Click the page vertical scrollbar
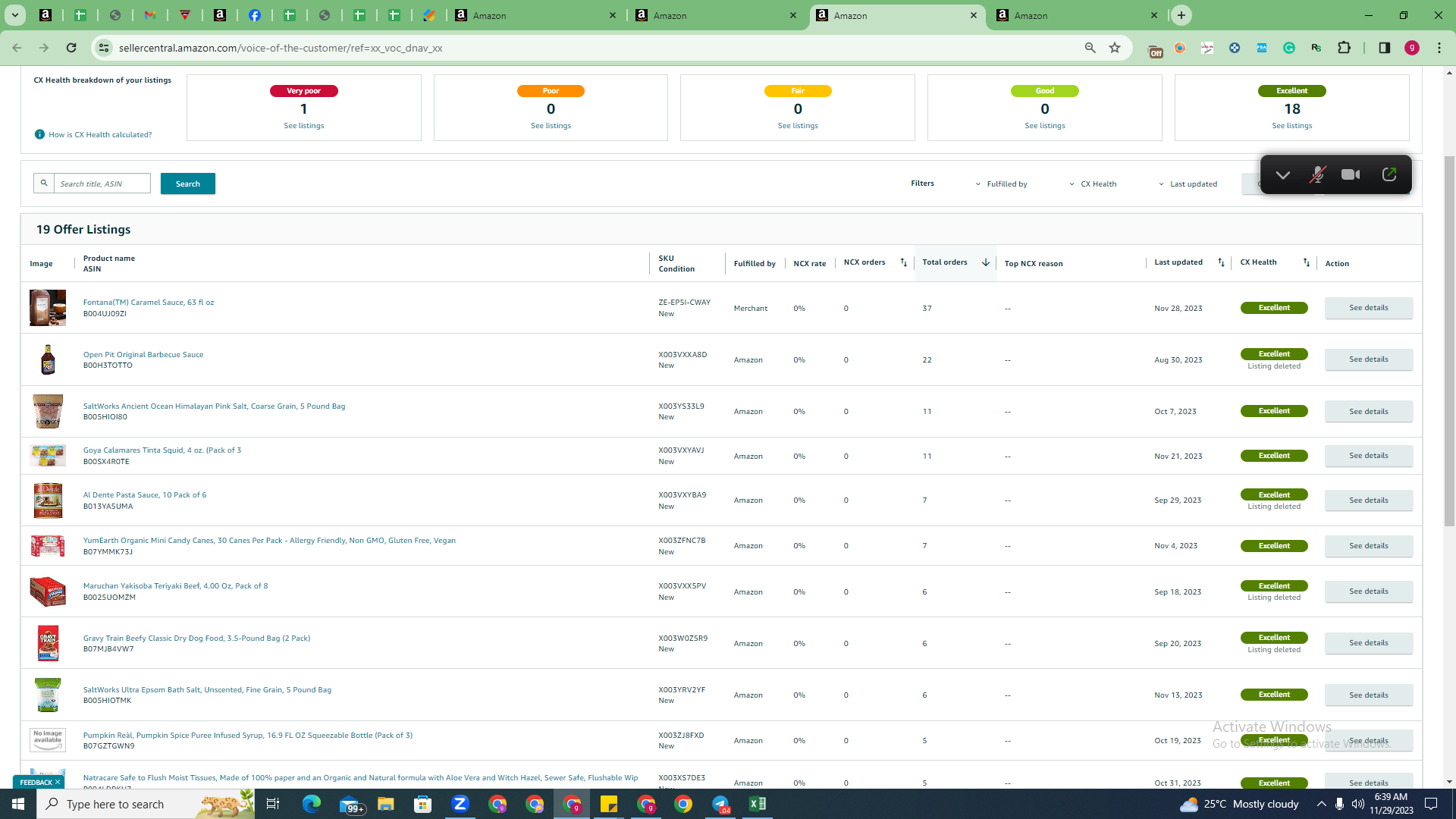This screenshot has width=1456, height=819. click(x=1449, y=341)
